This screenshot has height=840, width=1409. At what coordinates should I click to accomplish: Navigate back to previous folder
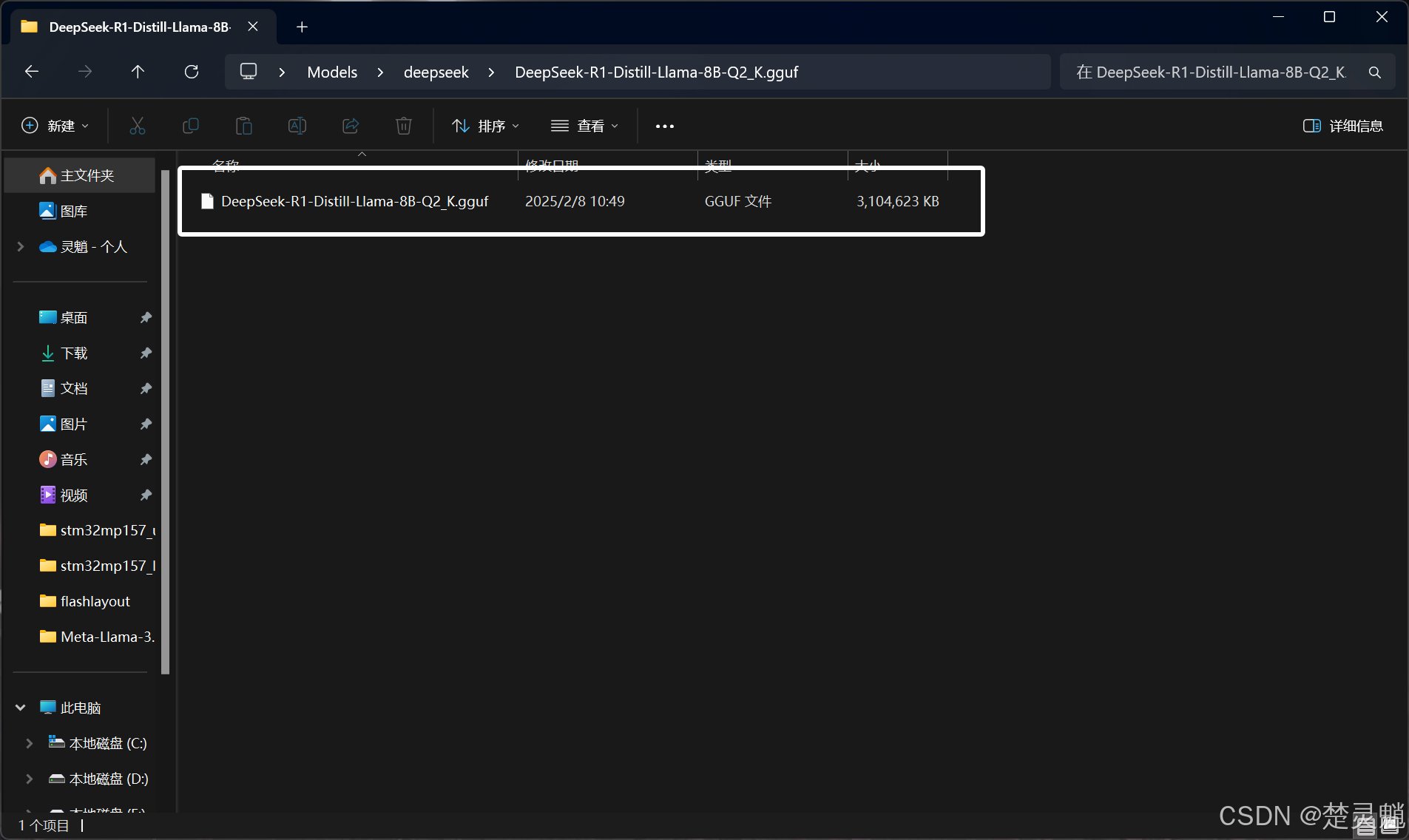[x=32, y=72]
